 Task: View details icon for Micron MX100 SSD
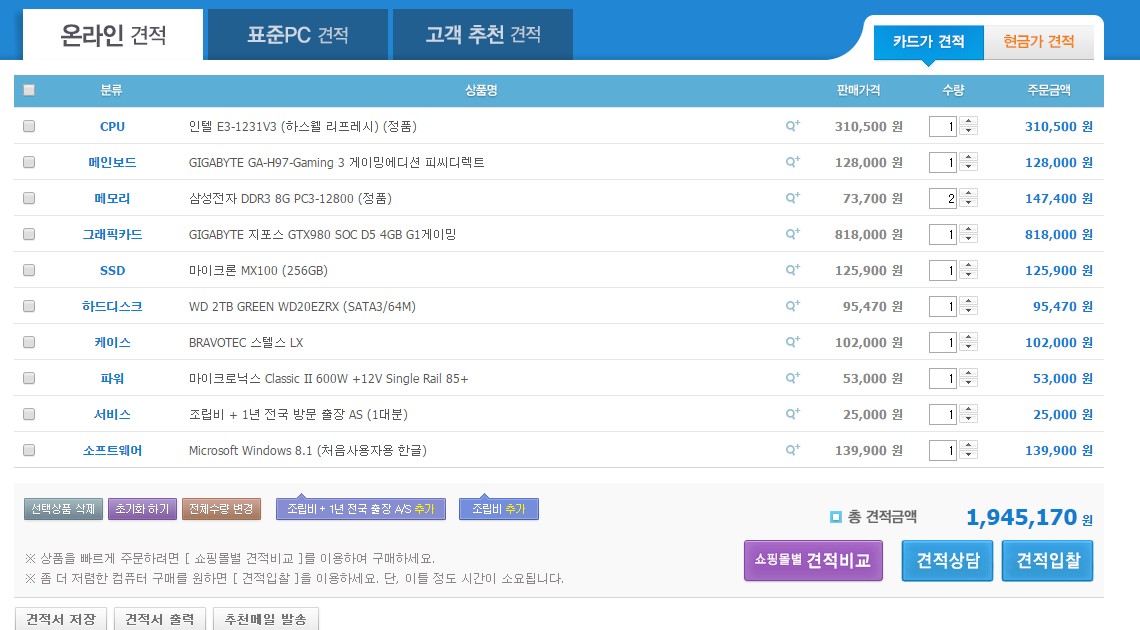pyautogui.click(x=792, y=270)
